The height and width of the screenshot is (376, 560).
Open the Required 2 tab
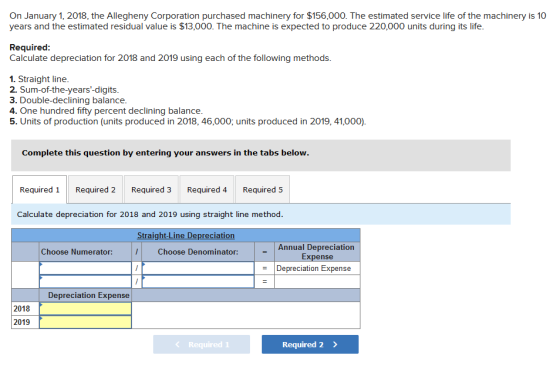95,190
